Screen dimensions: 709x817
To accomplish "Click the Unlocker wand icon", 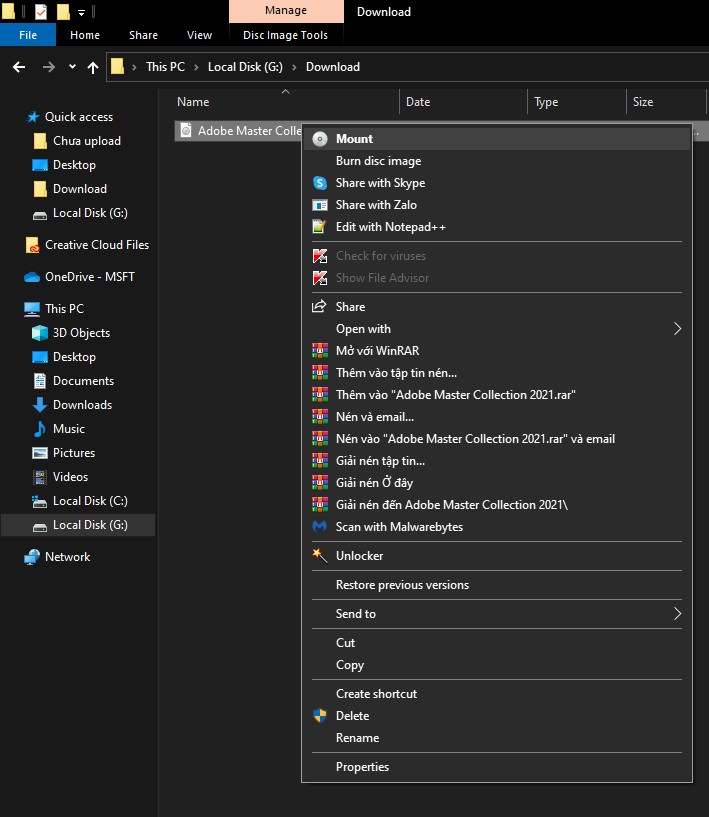I will pos(320,556).
